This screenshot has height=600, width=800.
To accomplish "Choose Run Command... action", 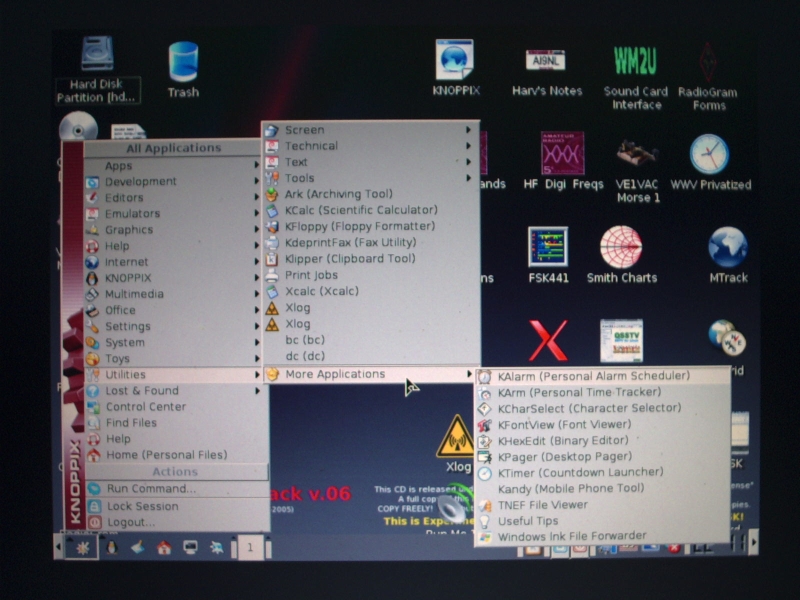I will click(176, 488).
